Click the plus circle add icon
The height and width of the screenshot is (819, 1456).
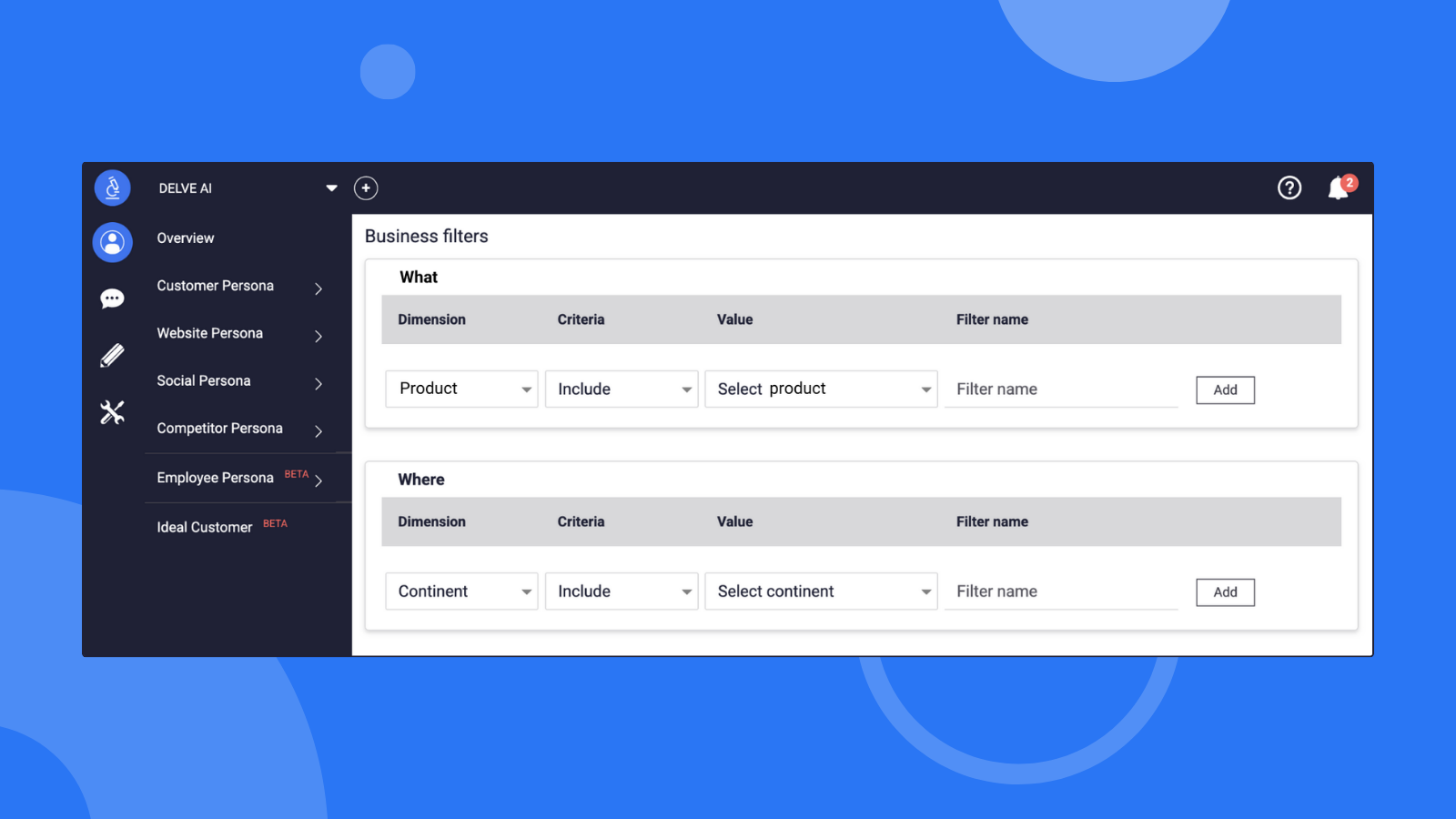coord(366,188)
